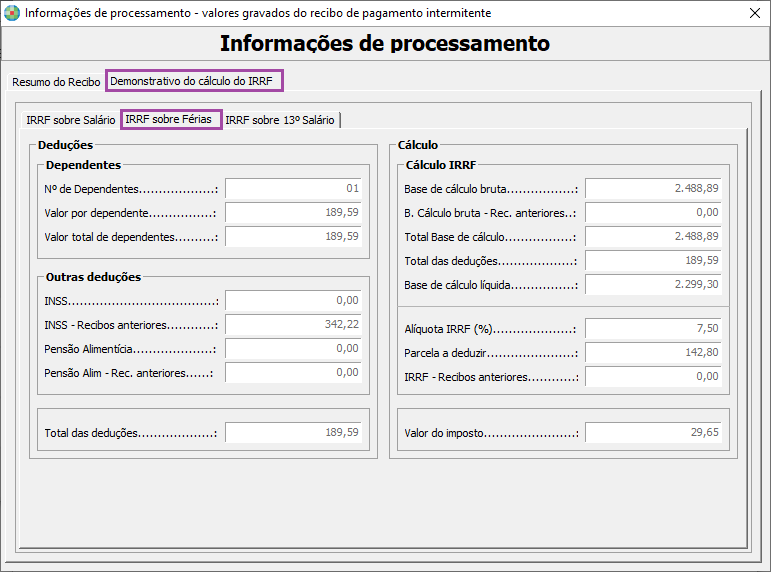Click the application icon in title bar
771x572 pixels.
point(12,13)
